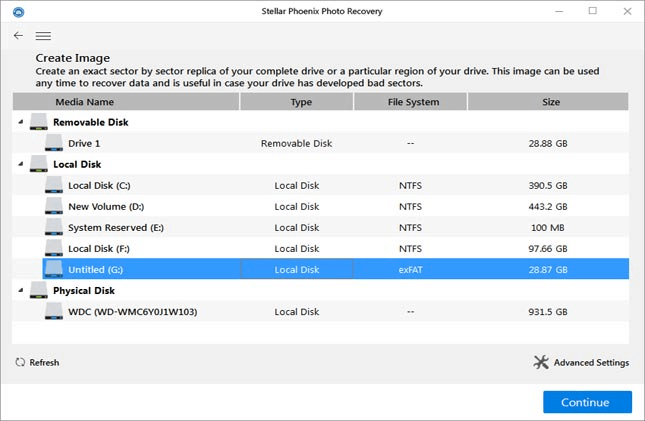Click the Refresh circular arrow icon

pos(20,362)
